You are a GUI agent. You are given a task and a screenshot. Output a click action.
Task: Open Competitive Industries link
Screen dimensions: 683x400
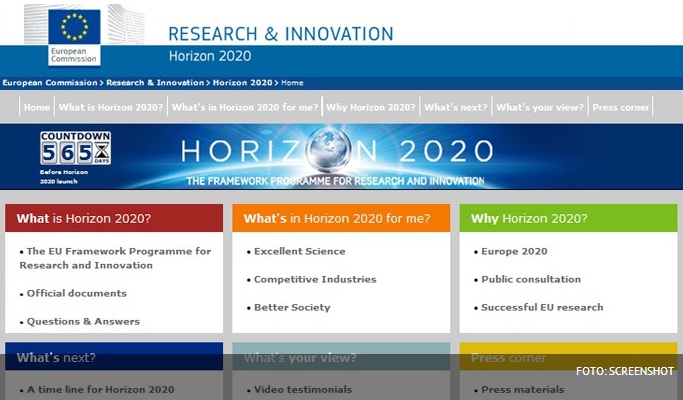click(x=314, y=279)
